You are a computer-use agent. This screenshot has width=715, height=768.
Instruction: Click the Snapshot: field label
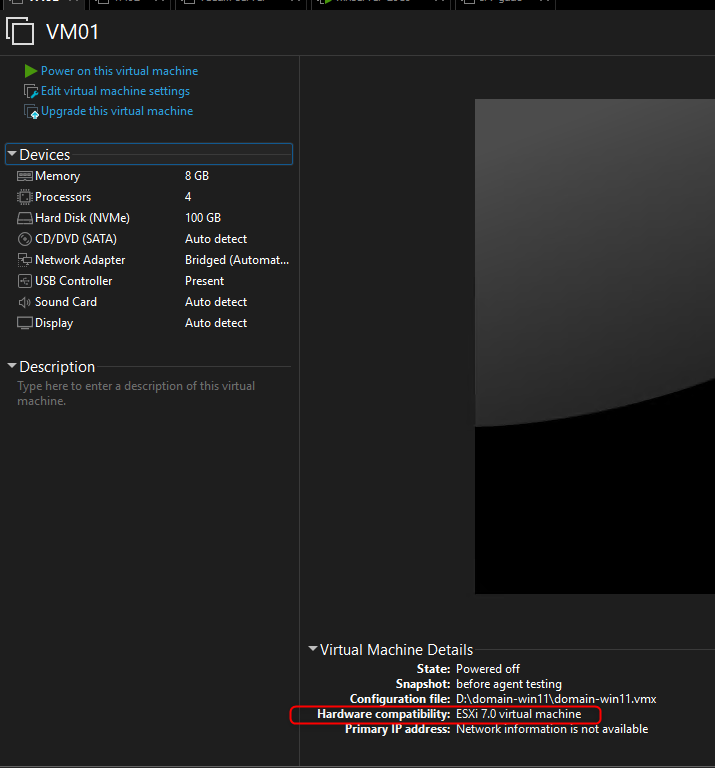tap(423, 684)
